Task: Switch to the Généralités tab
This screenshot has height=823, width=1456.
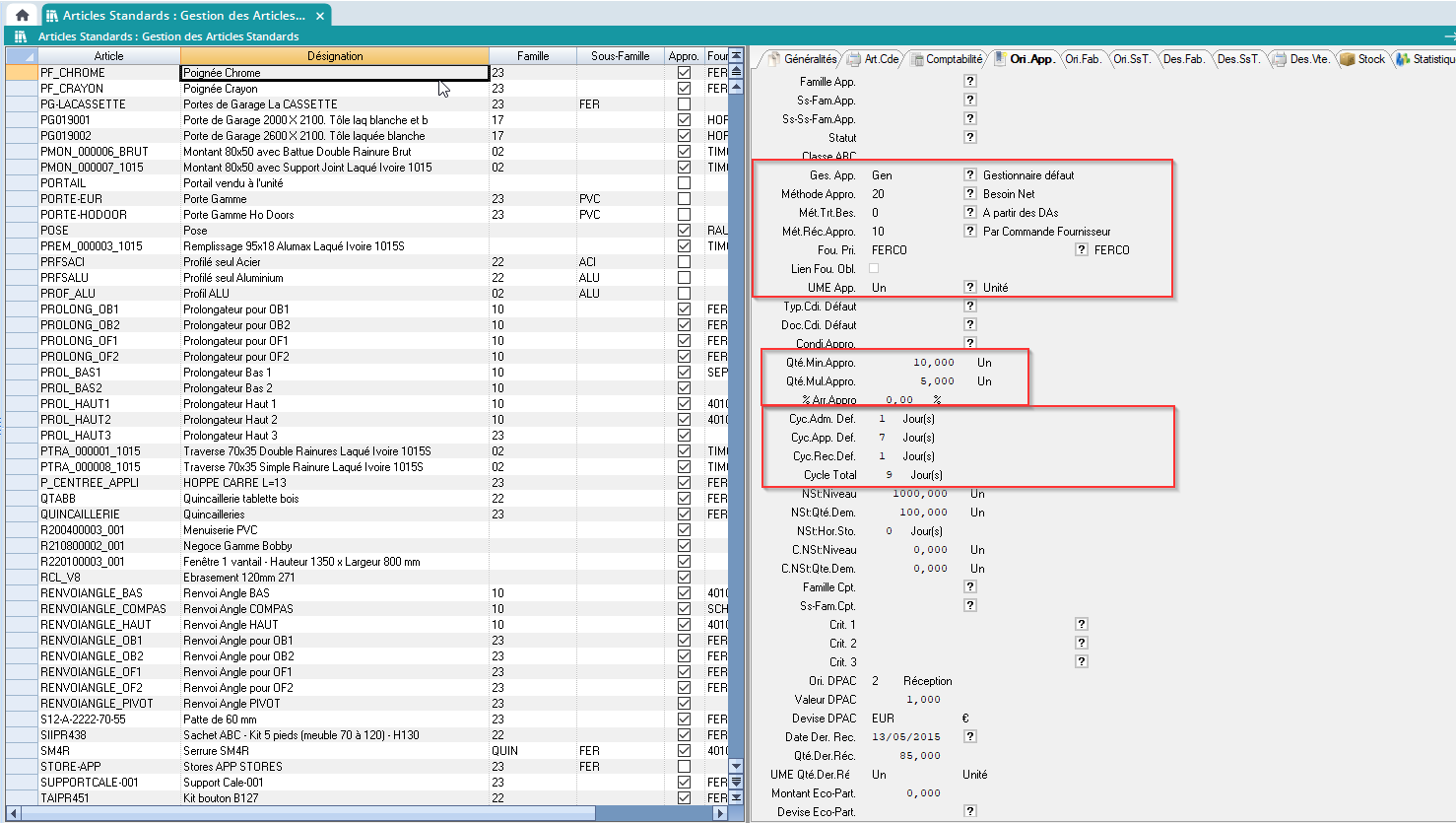Action: (x=803, y=59)
